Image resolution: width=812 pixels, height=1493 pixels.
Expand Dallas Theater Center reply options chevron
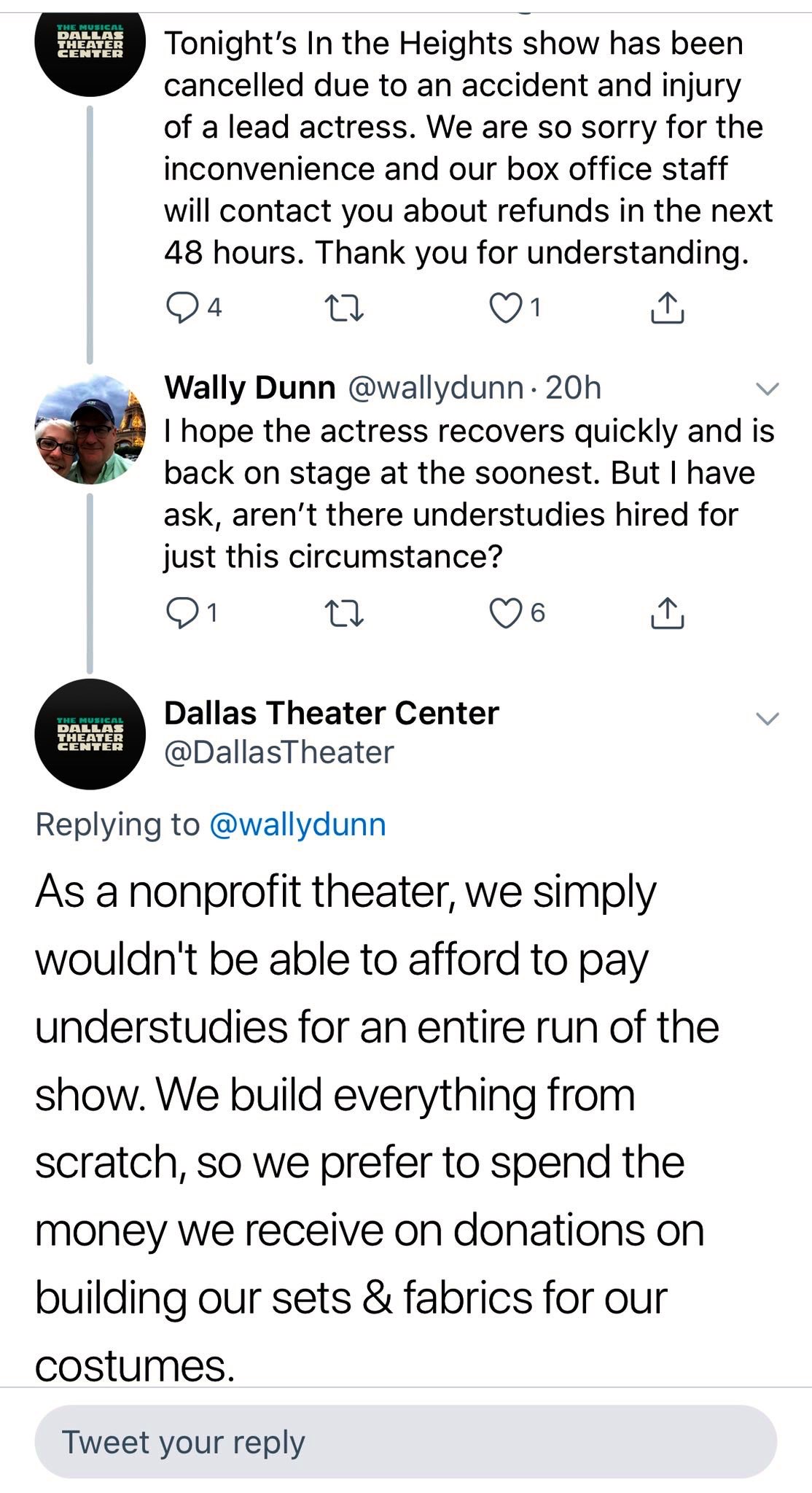[x=767, y=719]
